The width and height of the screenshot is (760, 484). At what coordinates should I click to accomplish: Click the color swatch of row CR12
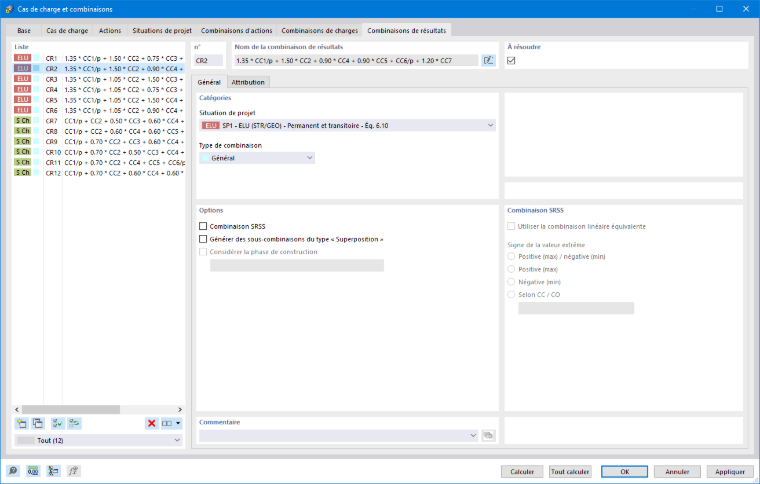pyautogui.click(x=36, y=173)
